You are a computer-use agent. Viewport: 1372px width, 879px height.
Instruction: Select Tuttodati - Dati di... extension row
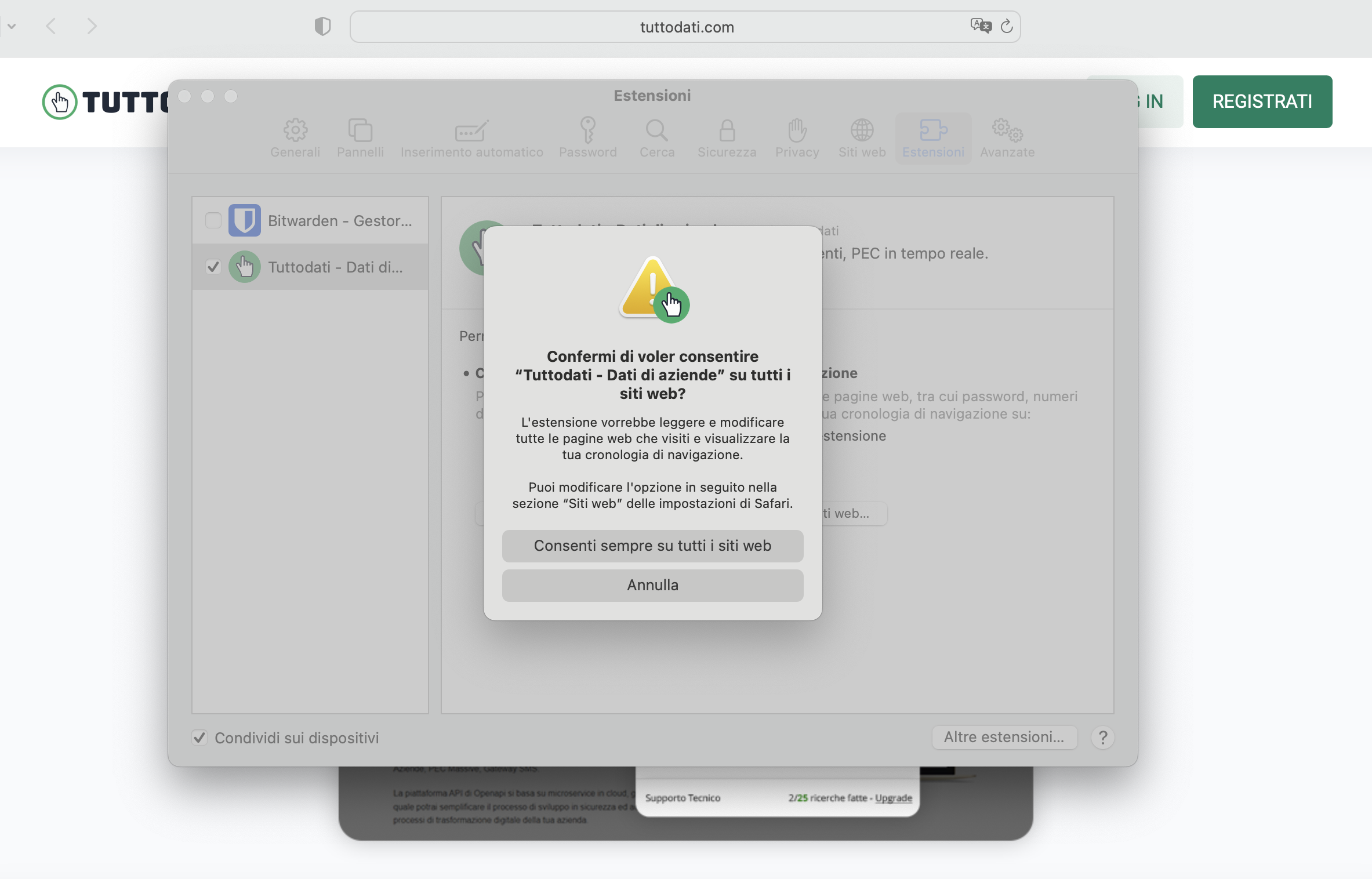click(310, 267)
